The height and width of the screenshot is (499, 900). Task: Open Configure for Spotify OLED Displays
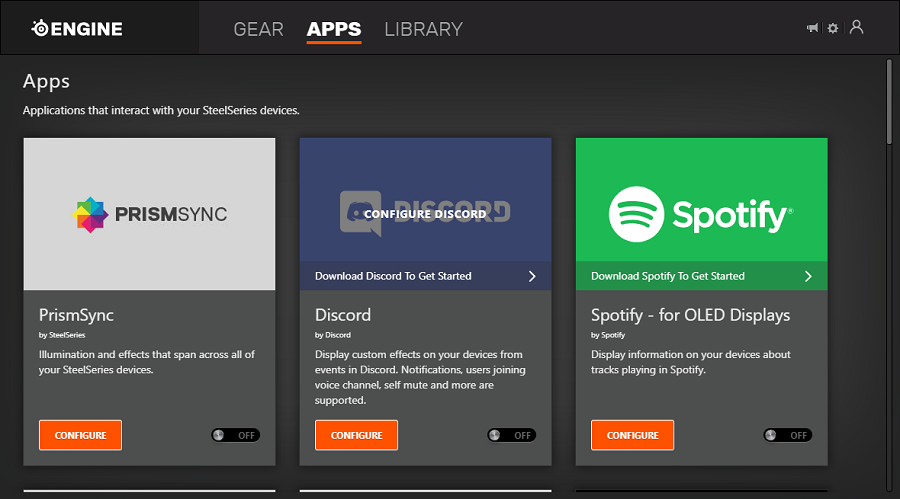point(633,435)
